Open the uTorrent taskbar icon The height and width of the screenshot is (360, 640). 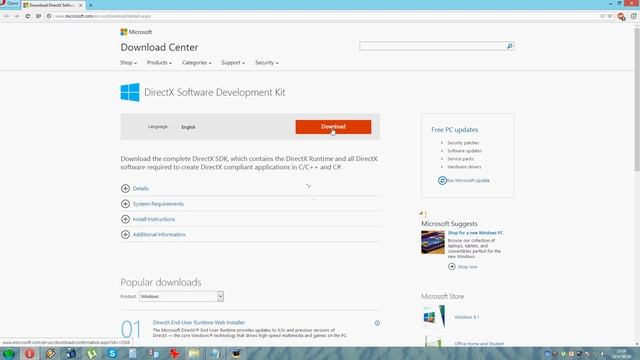tap(91, 353)
